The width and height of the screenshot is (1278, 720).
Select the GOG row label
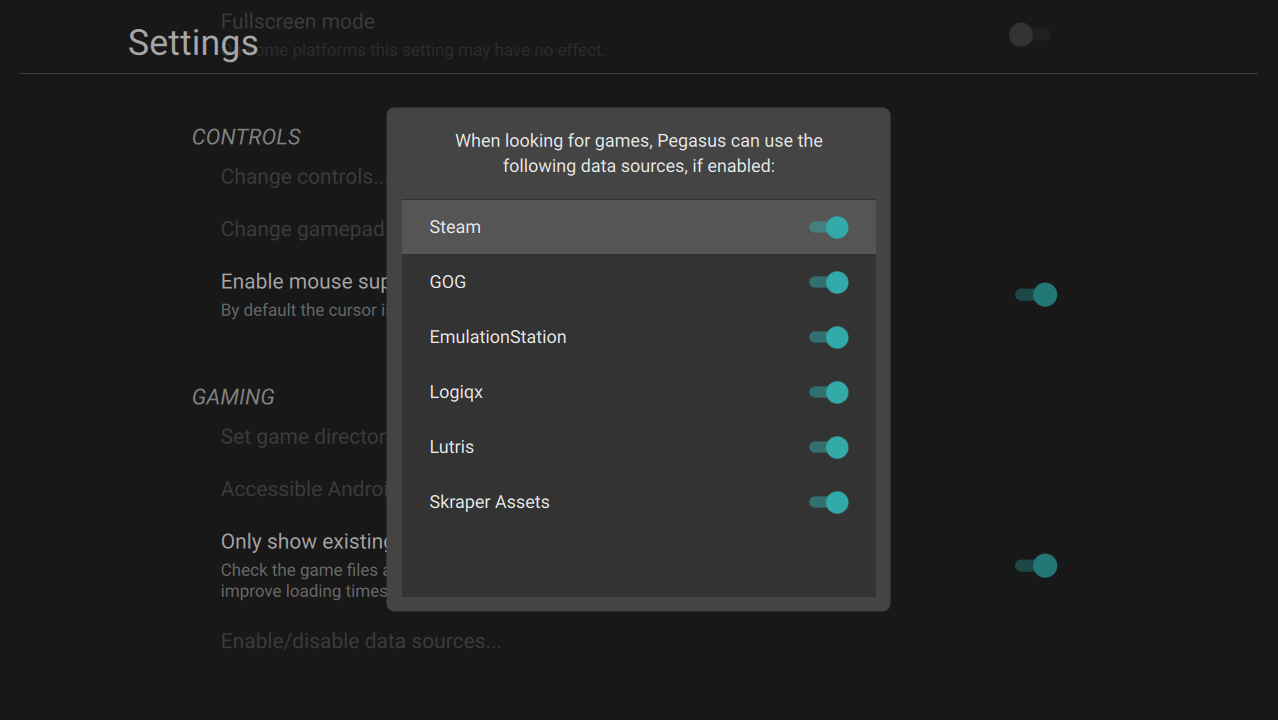(x=448, y=282)
